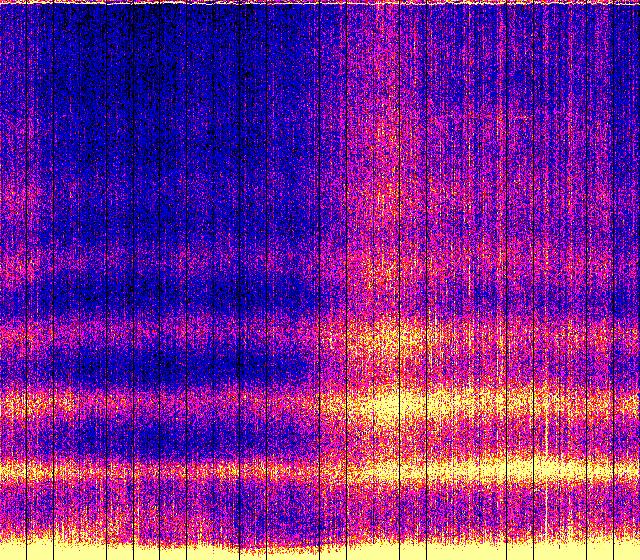Click the bright yellow horizontal band at far right
This screenshot has width=640, height=560.
coord(600,468)
